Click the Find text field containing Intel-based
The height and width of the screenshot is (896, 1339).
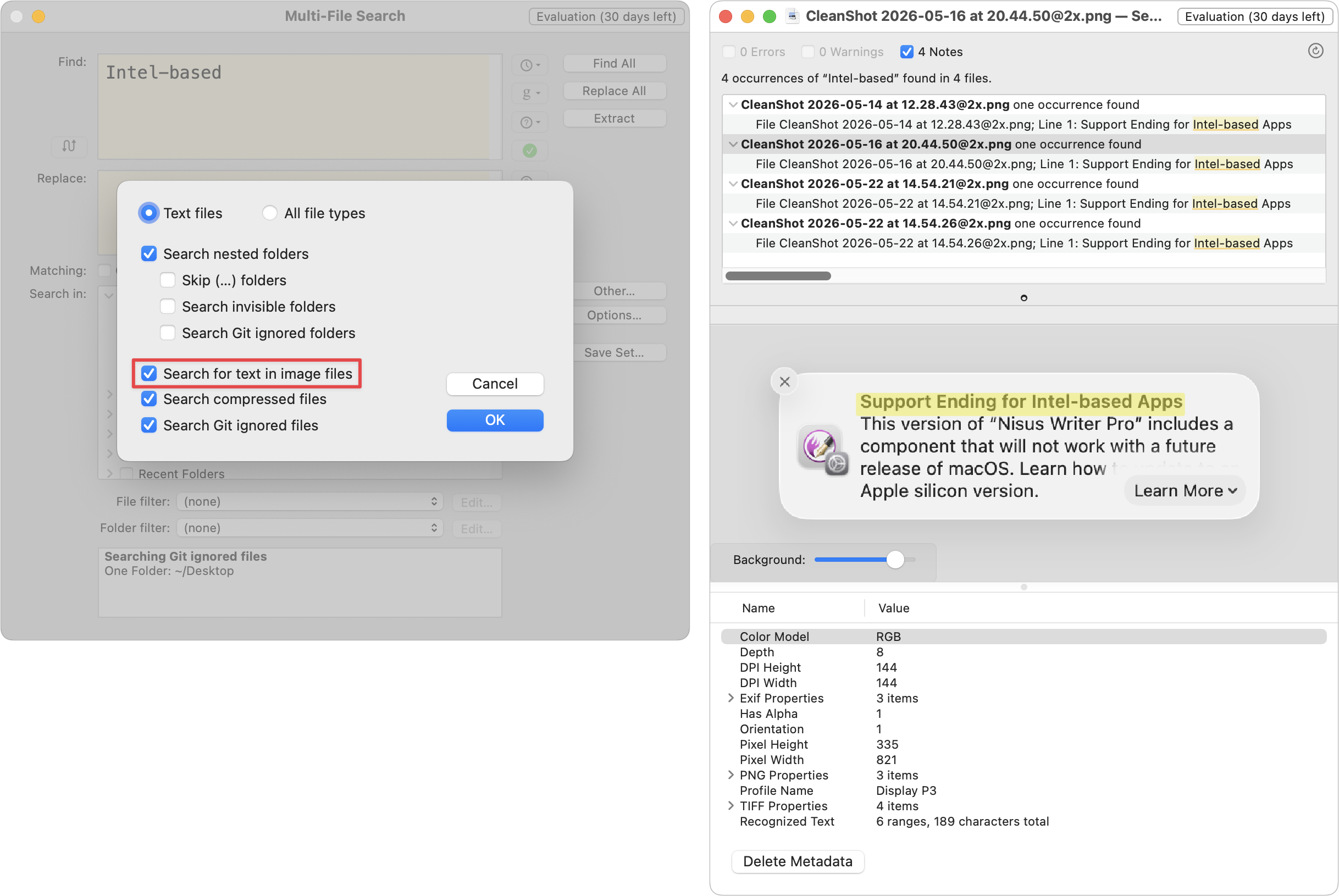click(x=300, y=106)
